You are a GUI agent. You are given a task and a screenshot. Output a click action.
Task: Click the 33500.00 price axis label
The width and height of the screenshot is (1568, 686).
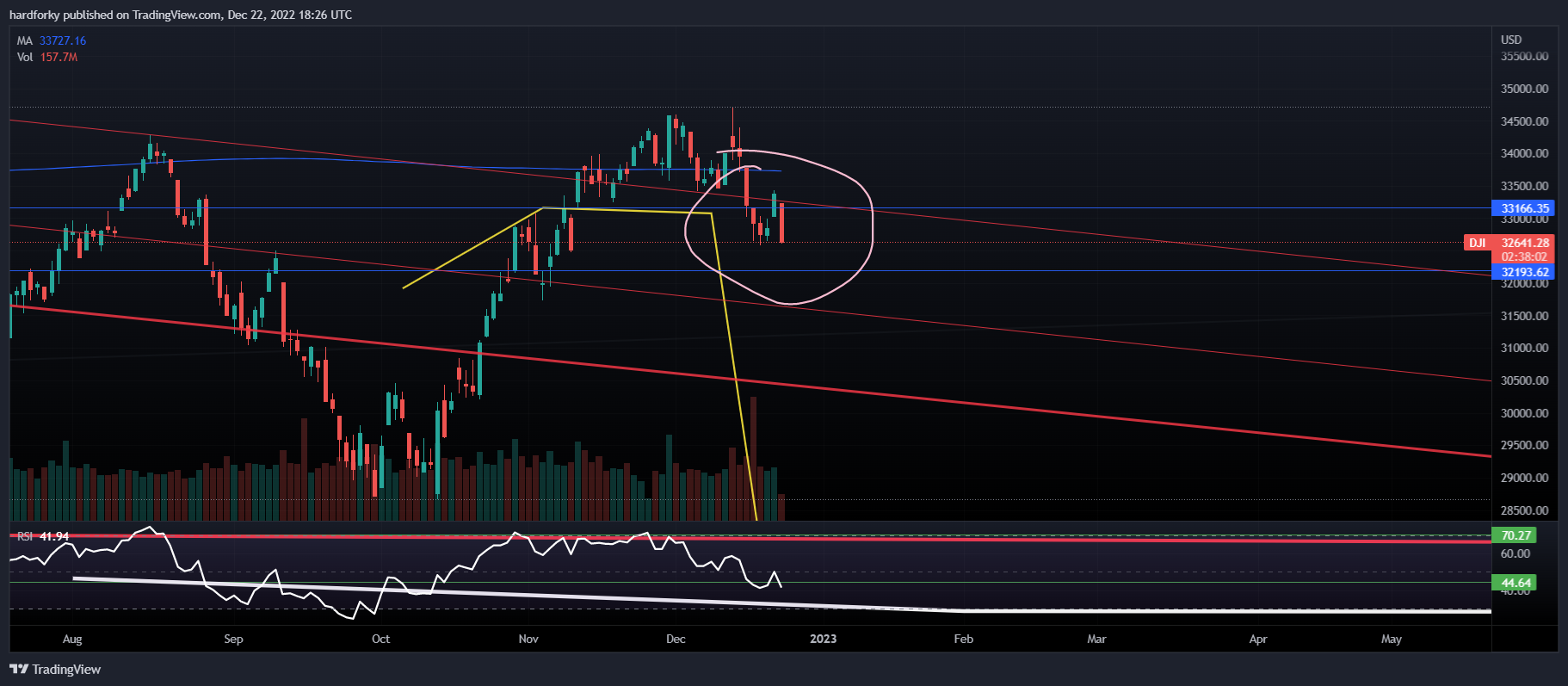1524,186
